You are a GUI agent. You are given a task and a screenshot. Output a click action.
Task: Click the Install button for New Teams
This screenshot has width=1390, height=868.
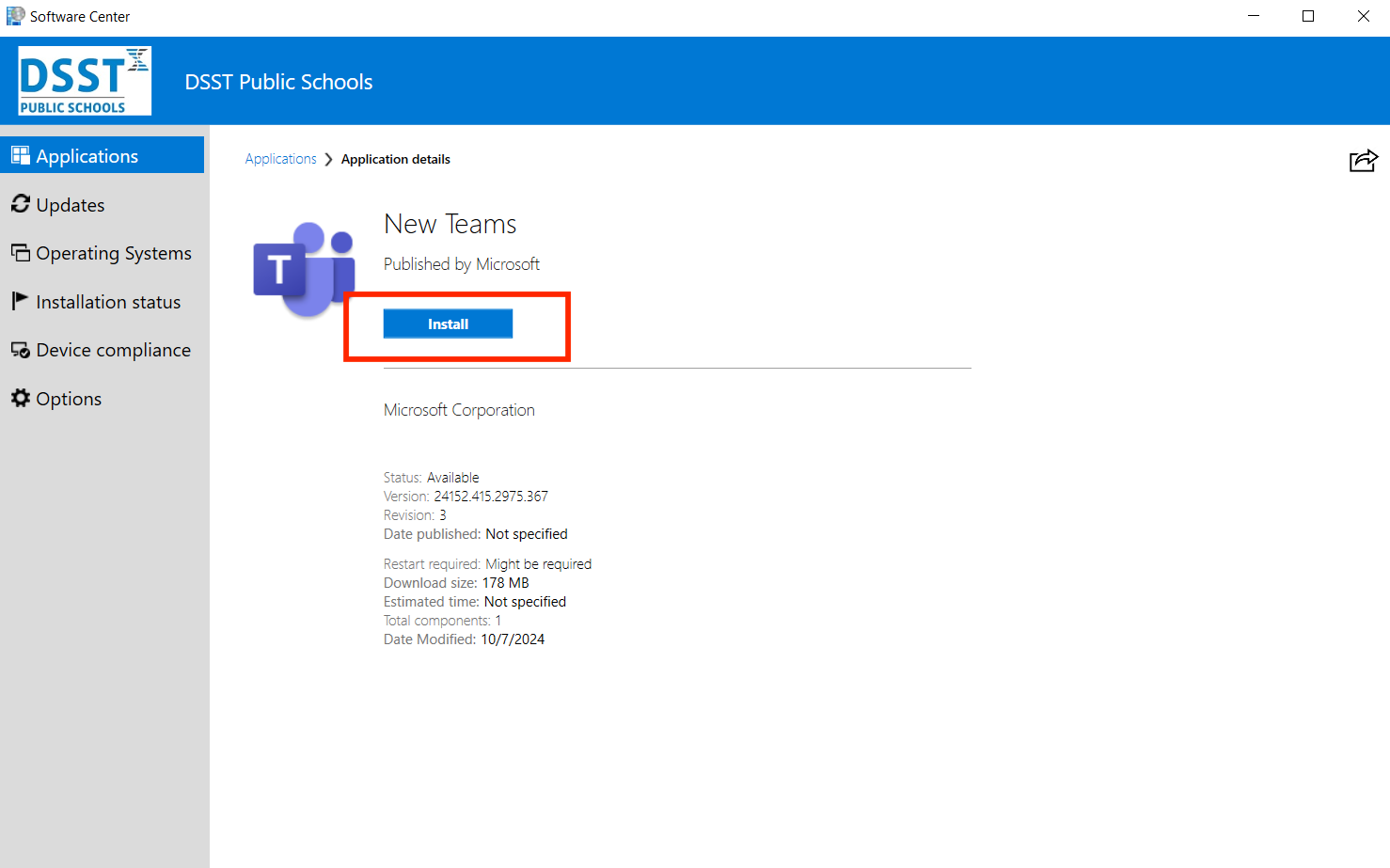point(448,324)
